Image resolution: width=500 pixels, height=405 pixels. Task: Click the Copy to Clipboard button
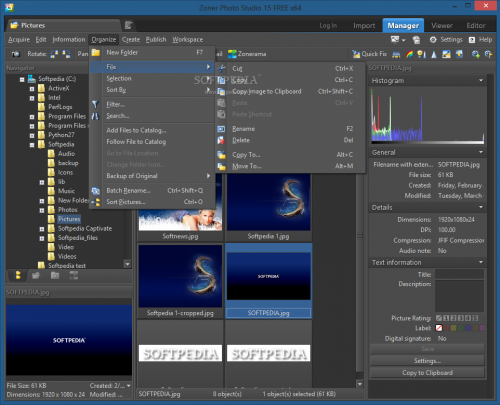point(427,373)
